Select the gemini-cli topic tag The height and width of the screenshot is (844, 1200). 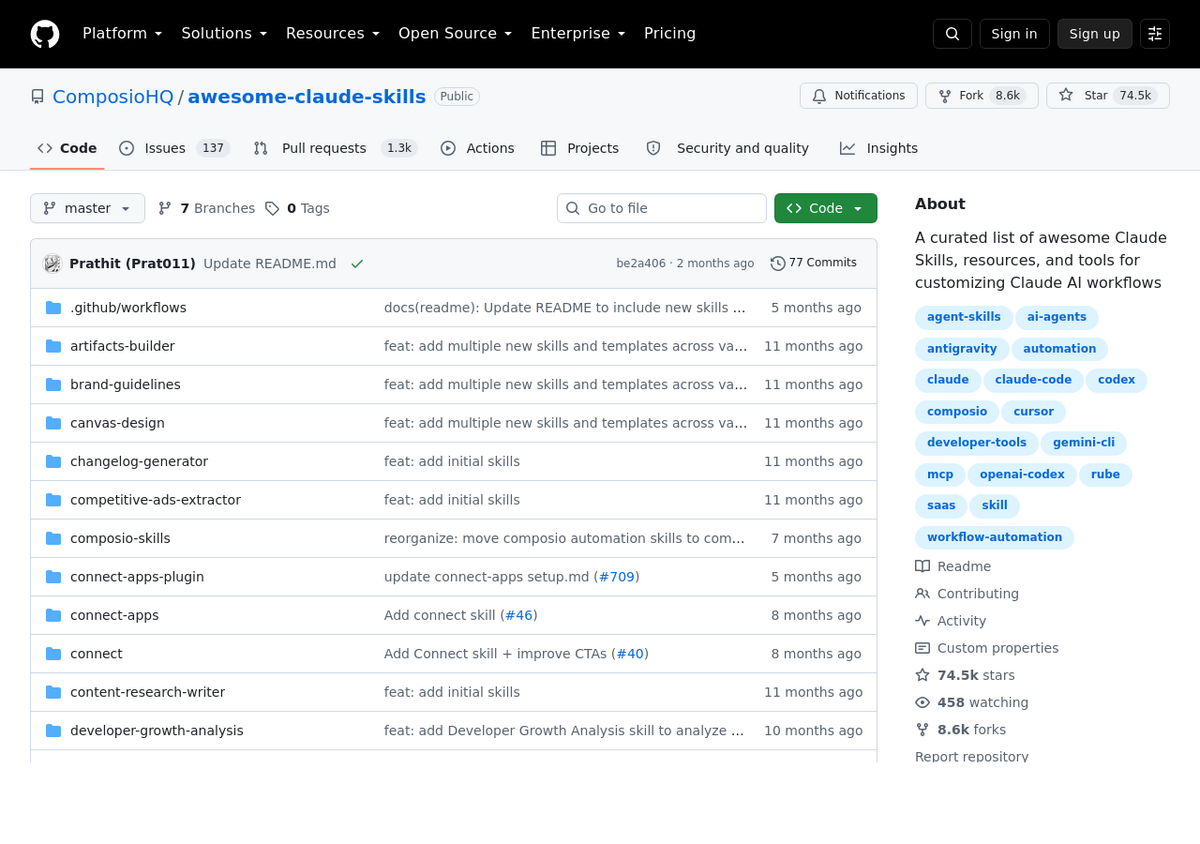[1084, 443]
